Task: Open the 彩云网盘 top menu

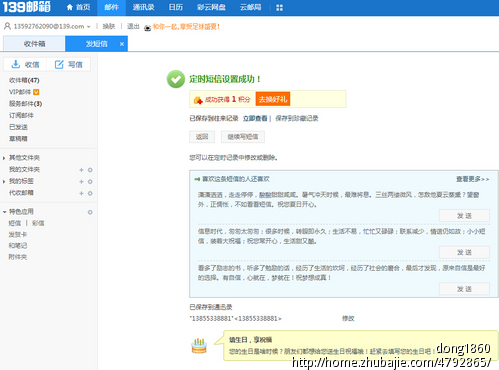Action: (211, 7)
